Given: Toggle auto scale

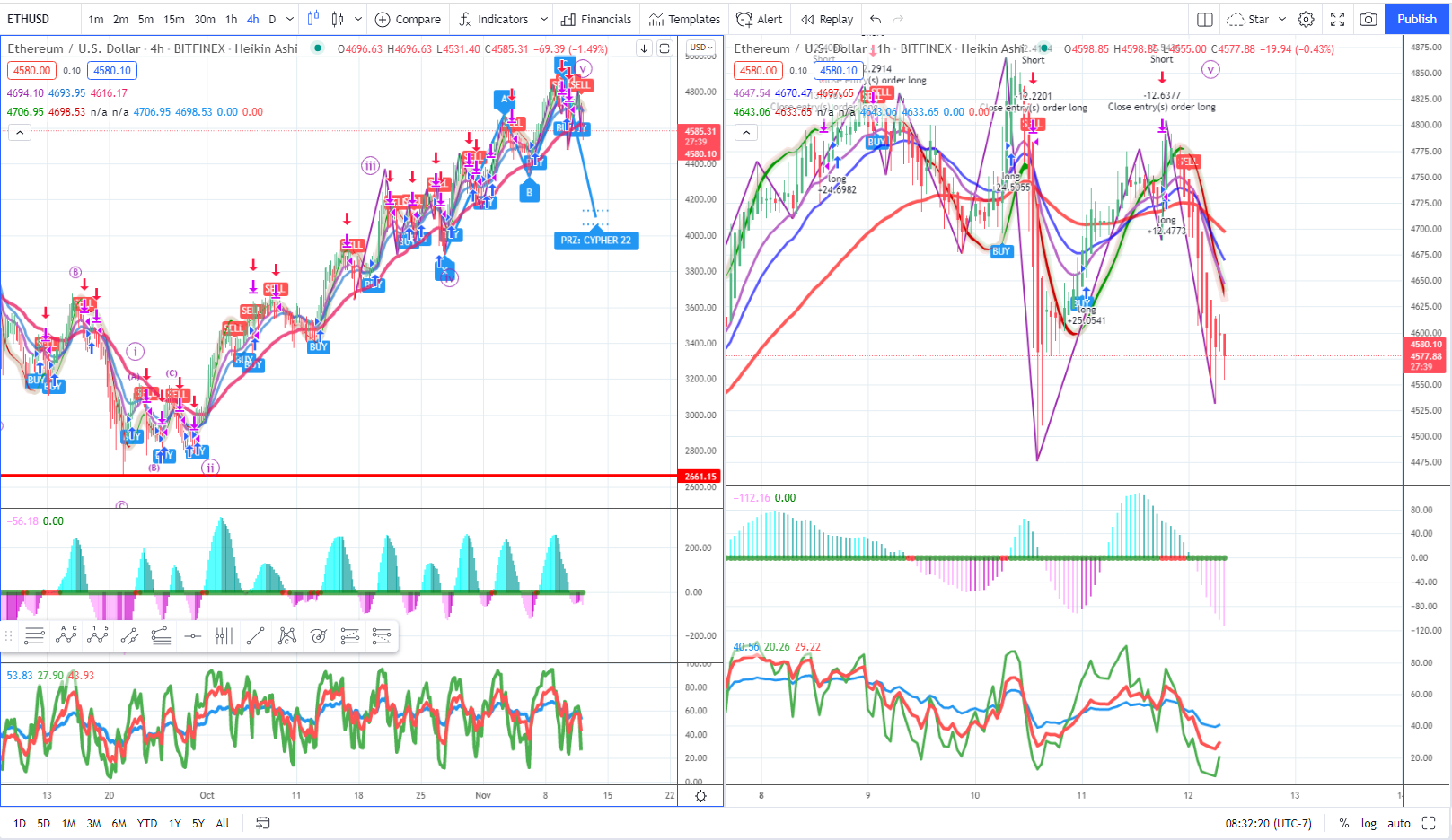Looking at the screenshot, I should (1399, 823).
